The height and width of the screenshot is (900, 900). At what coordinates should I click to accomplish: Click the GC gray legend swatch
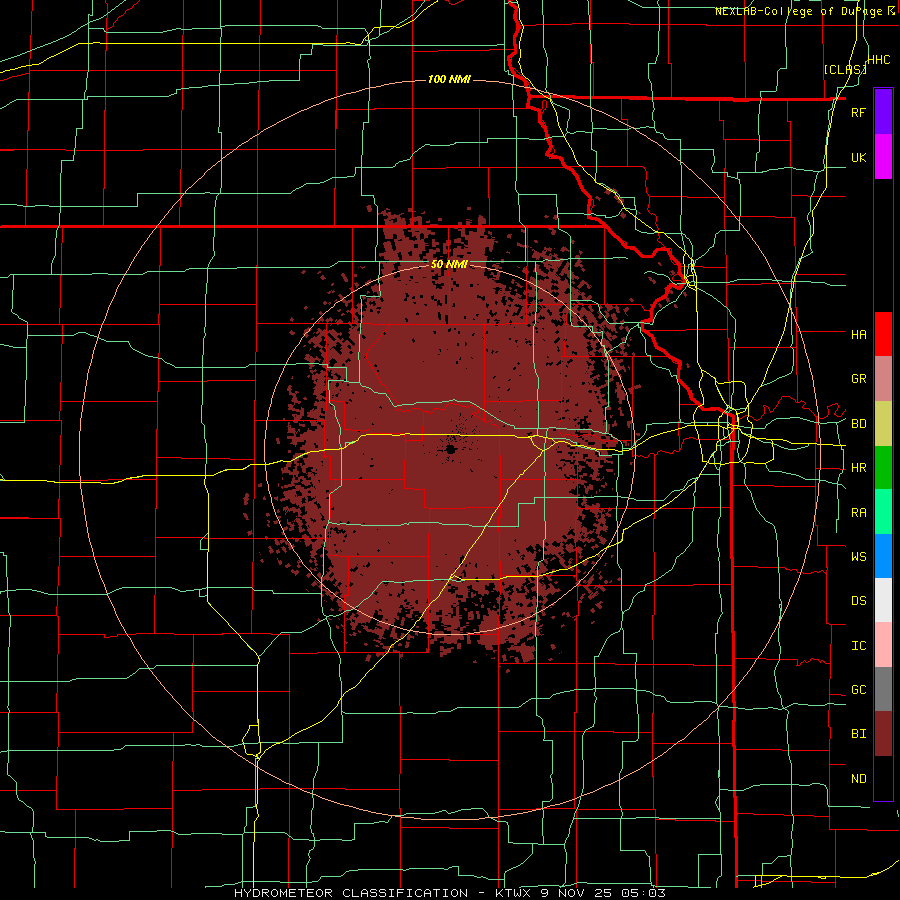point(883,689)
